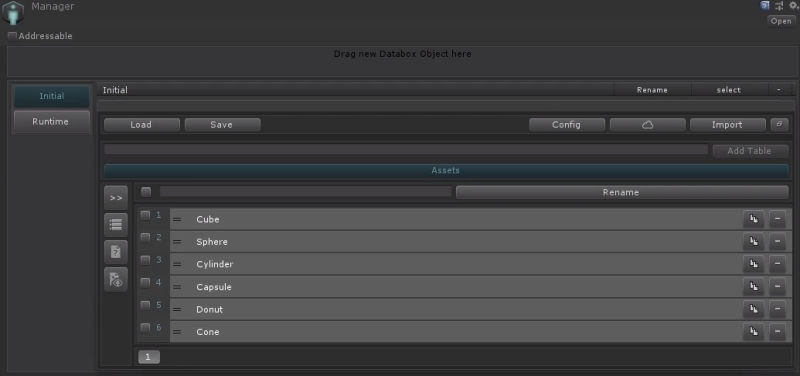The image size is (800, 376).
Task: Click the >> expand sidebar button
Action: coord(116,198)
